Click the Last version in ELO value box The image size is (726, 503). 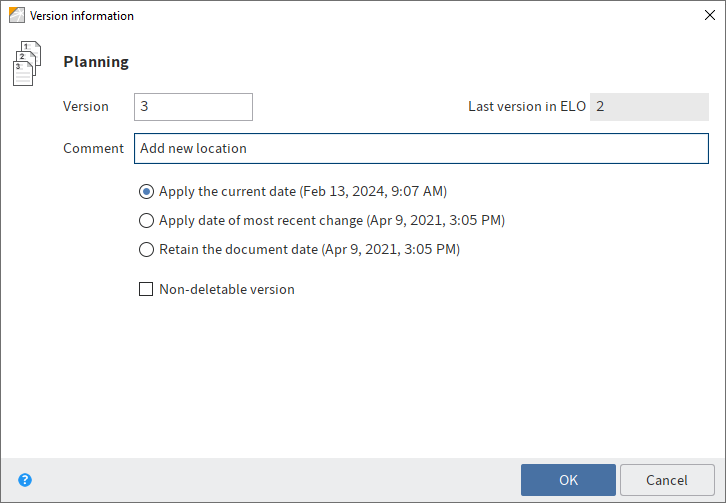(x=648, y=107)
